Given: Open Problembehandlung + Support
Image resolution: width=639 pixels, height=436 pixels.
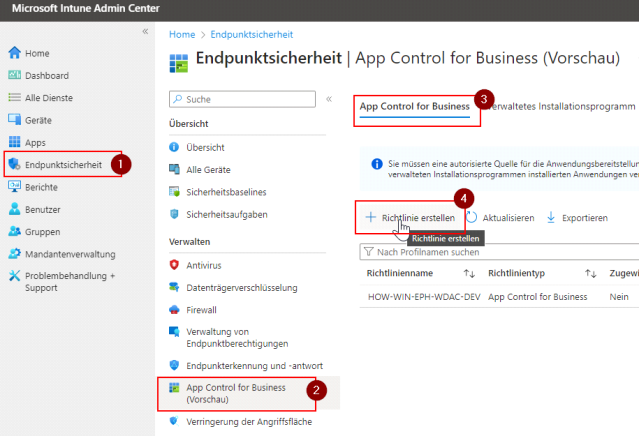Looking at the screenshot, I should (x=70, y=282).
